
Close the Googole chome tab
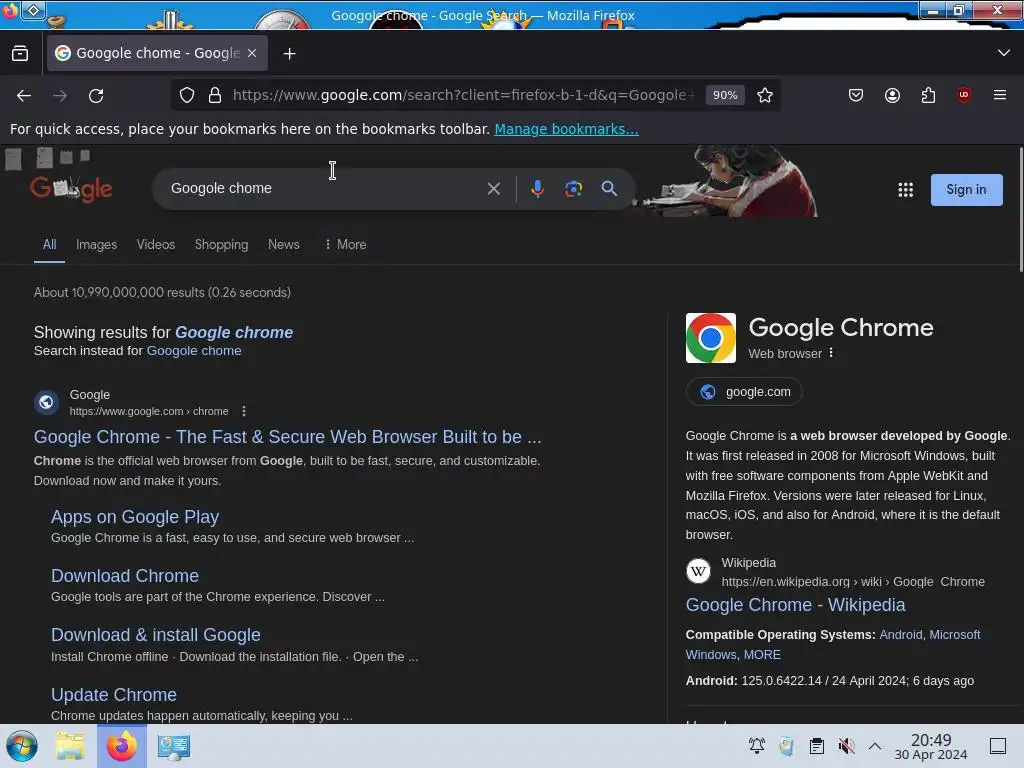pyautogui.click(x=252, y=53)
